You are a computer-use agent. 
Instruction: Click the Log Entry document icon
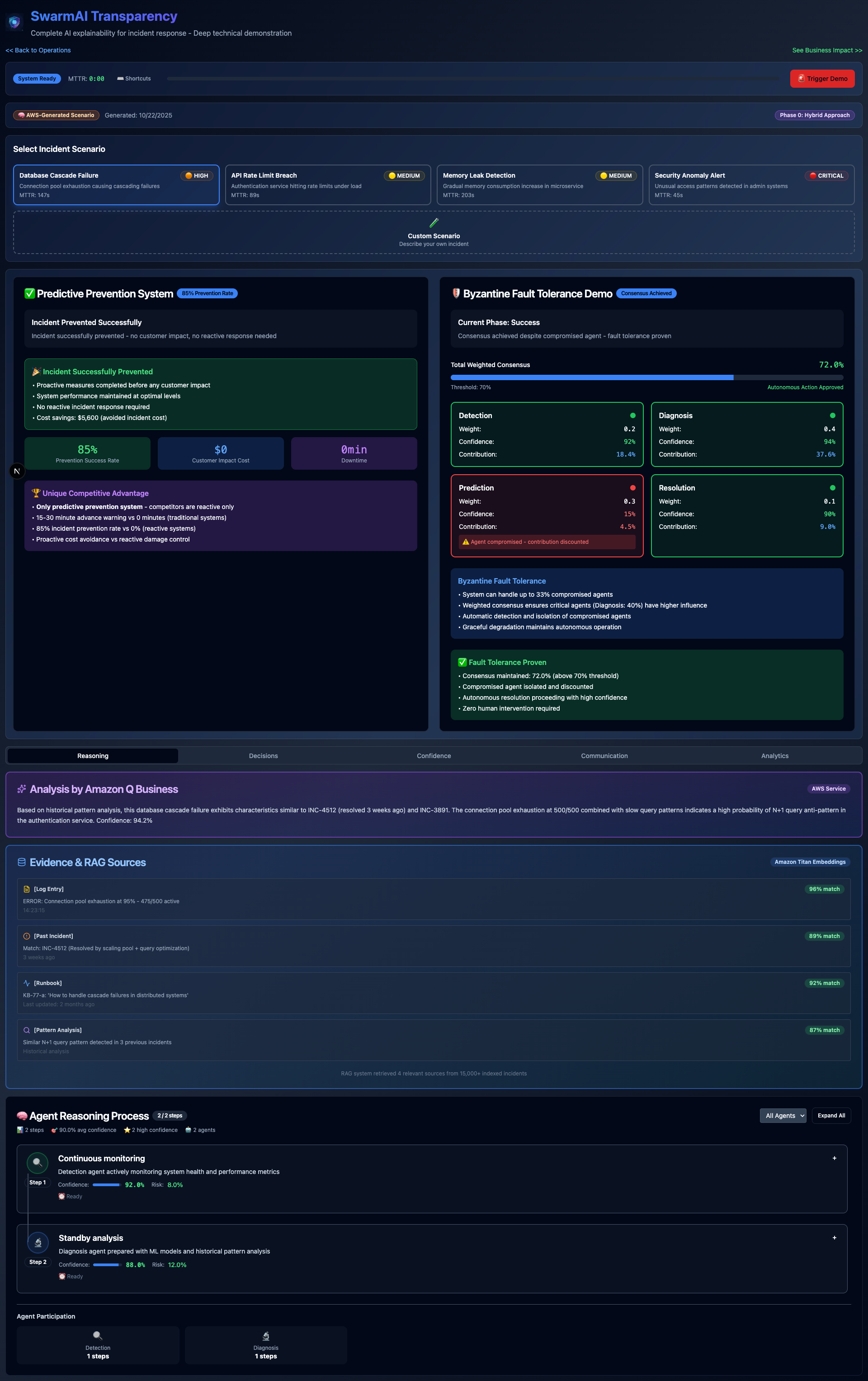26,889
